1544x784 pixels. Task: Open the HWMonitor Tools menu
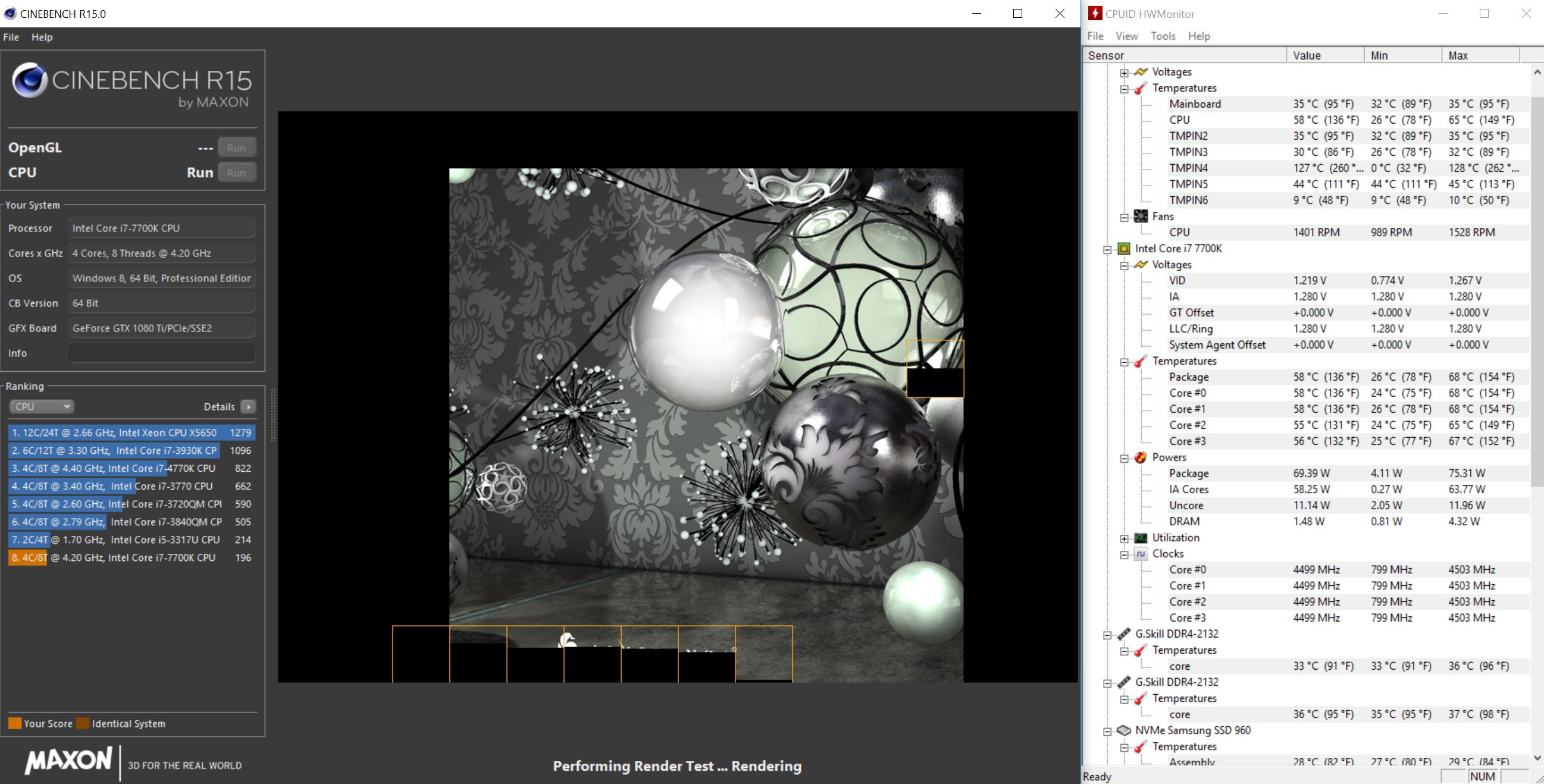[x=1162, y=36]
